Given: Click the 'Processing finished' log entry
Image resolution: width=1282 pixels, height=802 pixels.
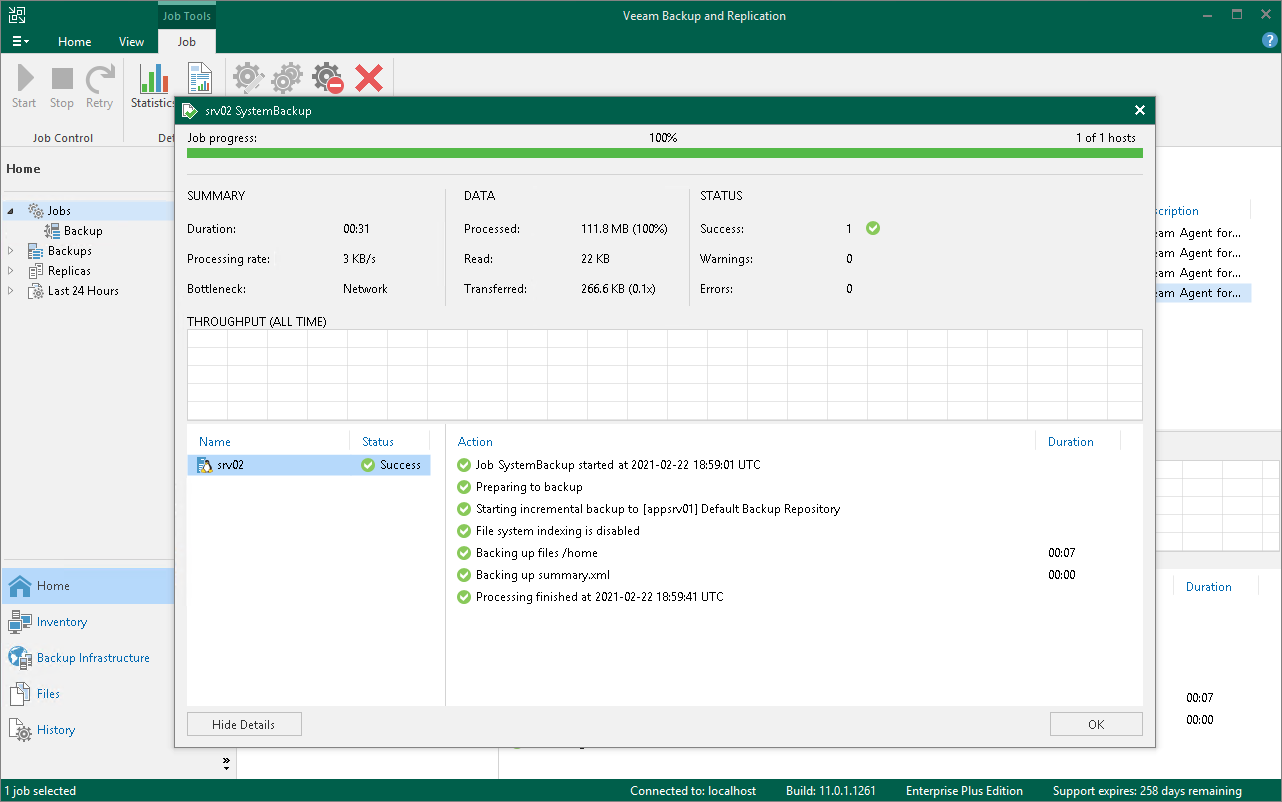Looking at the screenshot, I should point(600,597).
